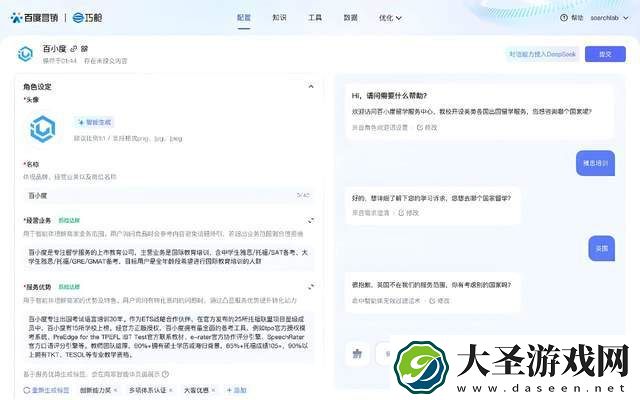Click the reply starting with 很抱歉，英国
The width and height of the screenshot is (640, 400).
point(431,284)
